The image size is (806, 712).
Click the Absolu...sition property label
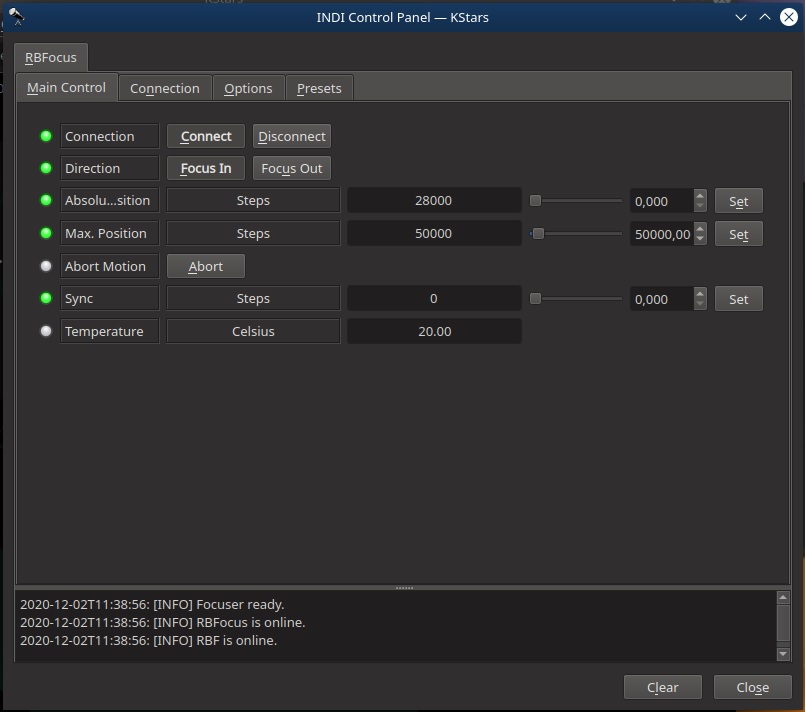(109, 200)
